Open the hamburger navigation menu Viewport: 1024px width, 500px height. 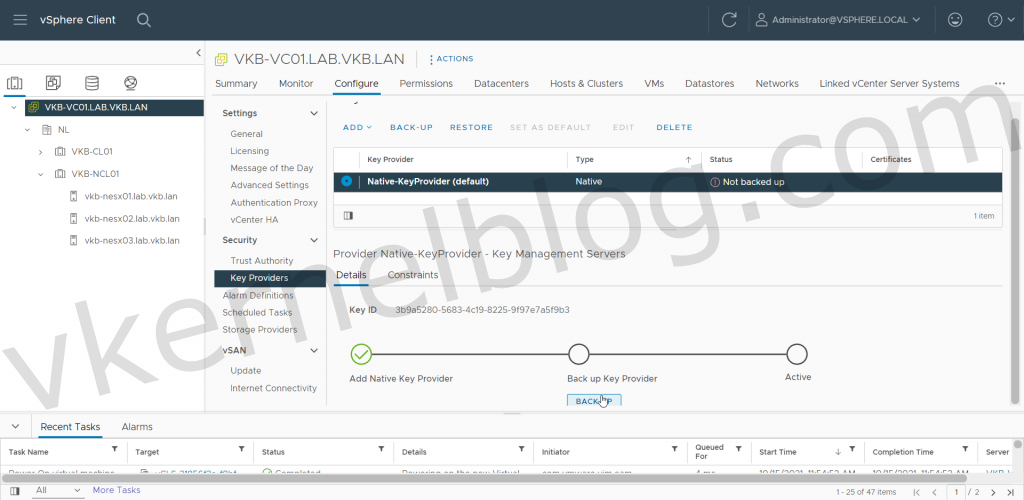21,20
